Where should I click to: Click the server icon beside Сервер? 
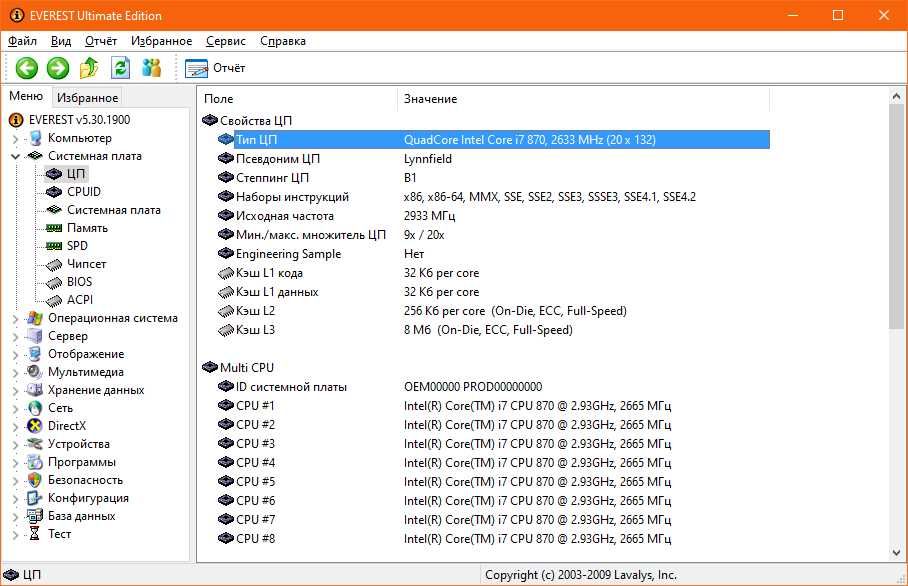pos(35,336)
